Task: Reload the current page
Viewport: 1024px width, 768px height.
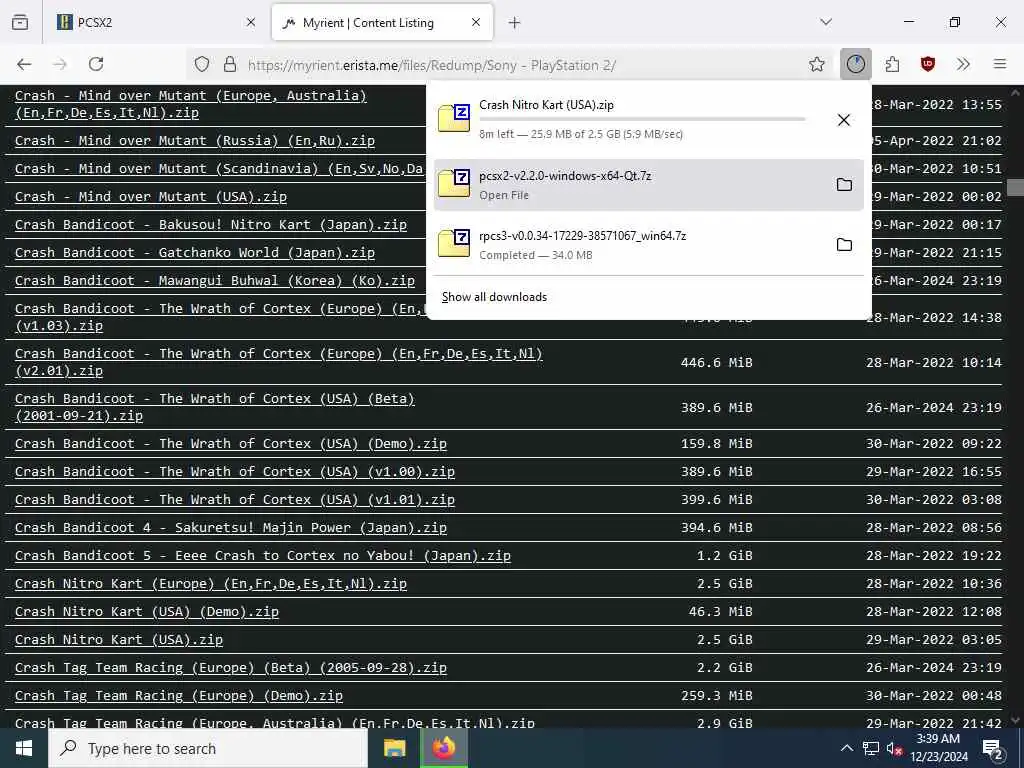Action: pyautogui.click(x=96, y=64)
